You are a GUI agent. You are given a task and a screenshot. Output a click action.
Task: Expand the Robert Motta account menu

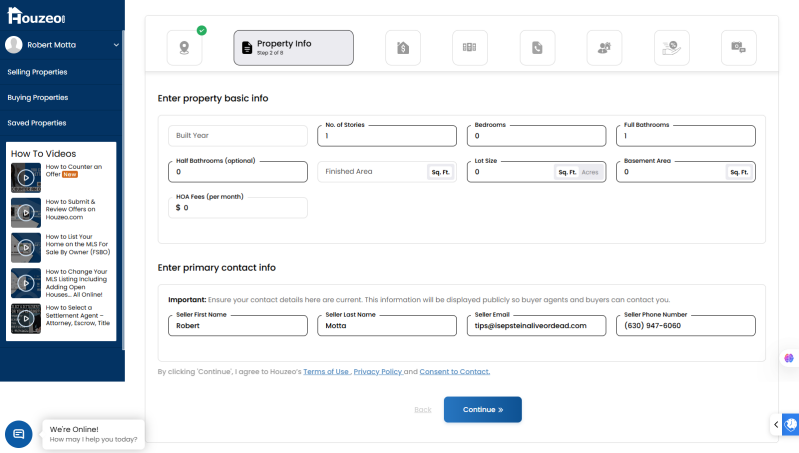(116, 45)
